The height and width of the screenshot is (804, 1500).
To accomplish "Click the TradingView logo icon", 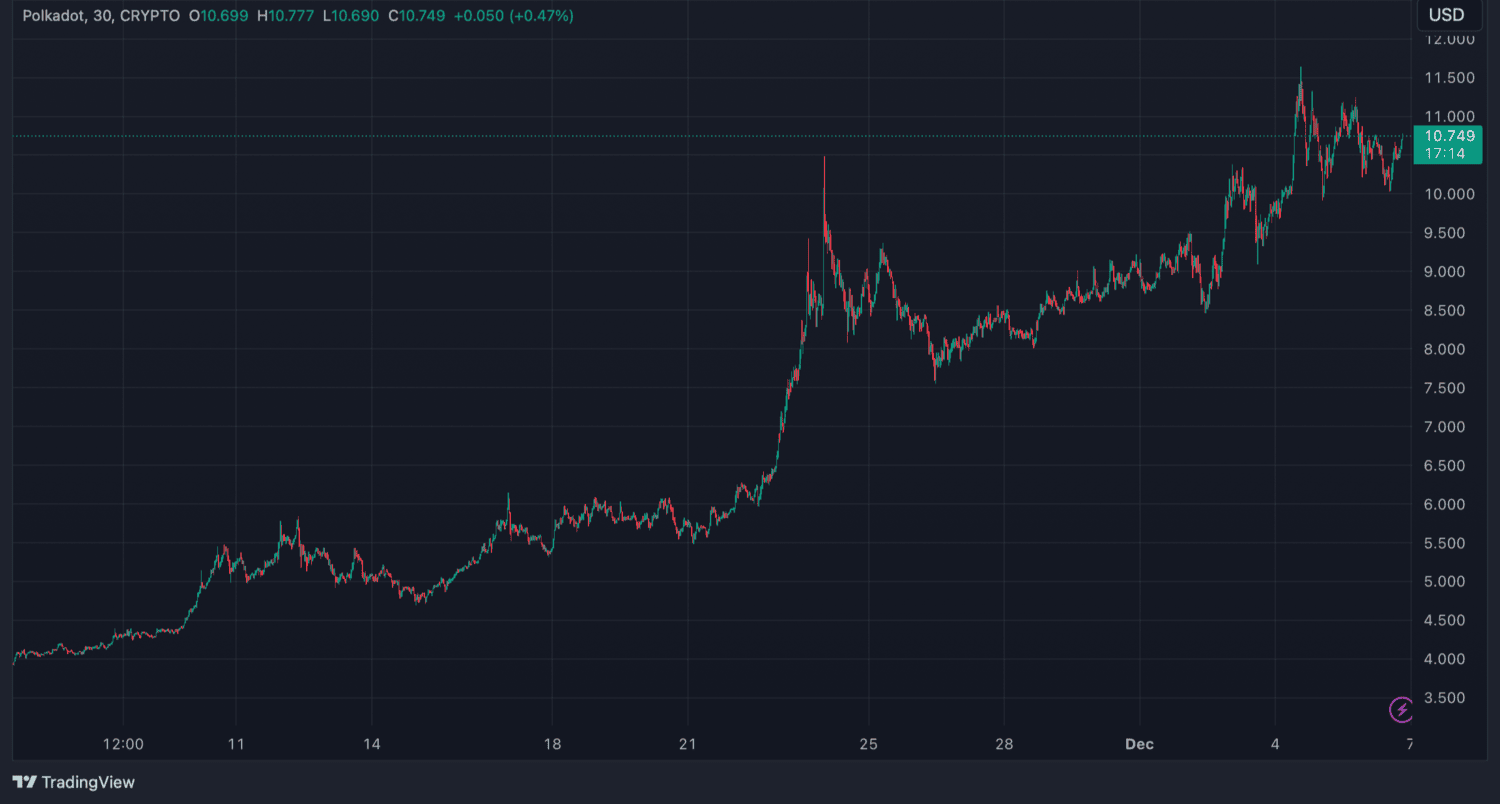I will 25,782.
